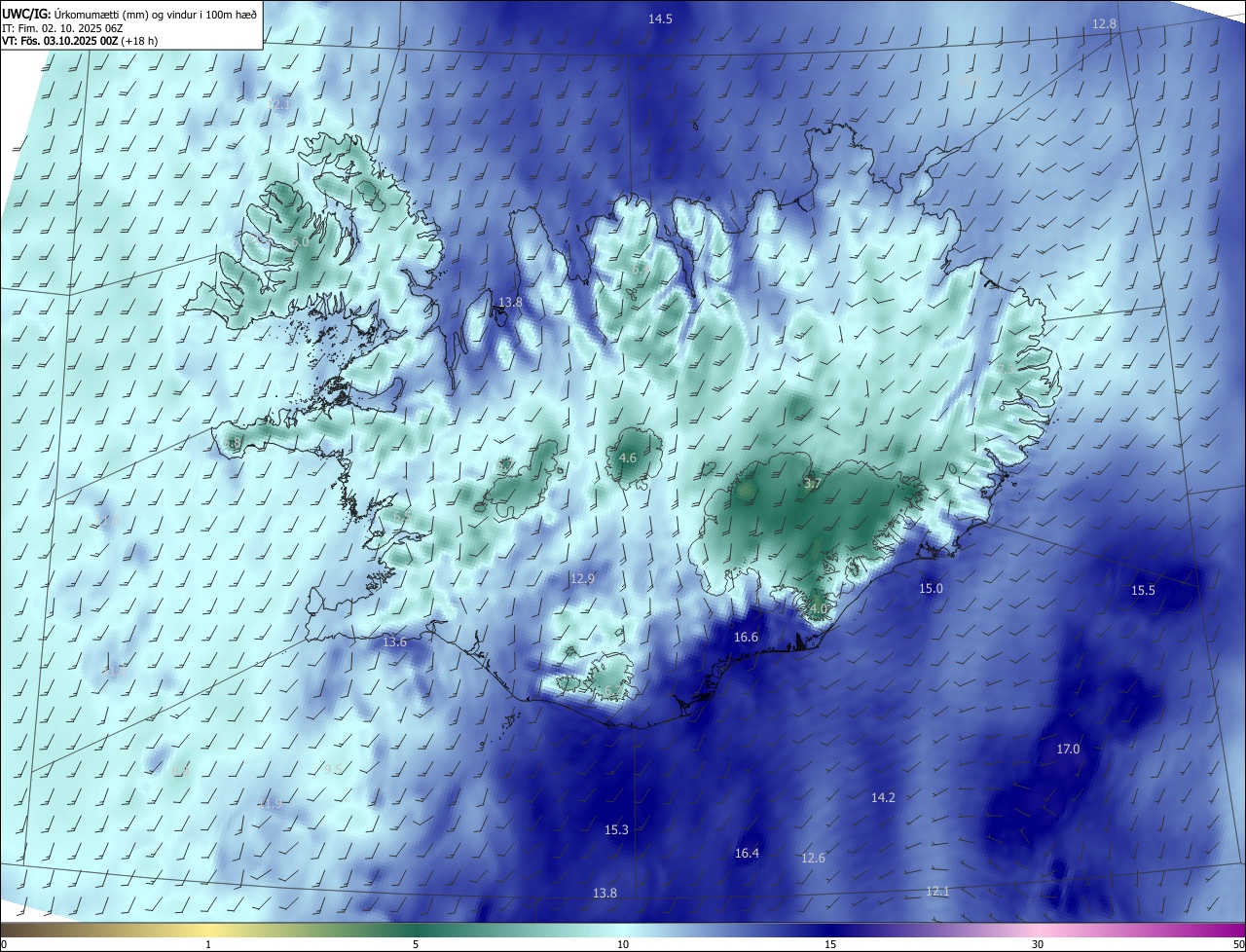This screenshot has height=952, width=1246.
Task: Click the dark blue 15 mm section of the color scale
Action: pos(830,930)
